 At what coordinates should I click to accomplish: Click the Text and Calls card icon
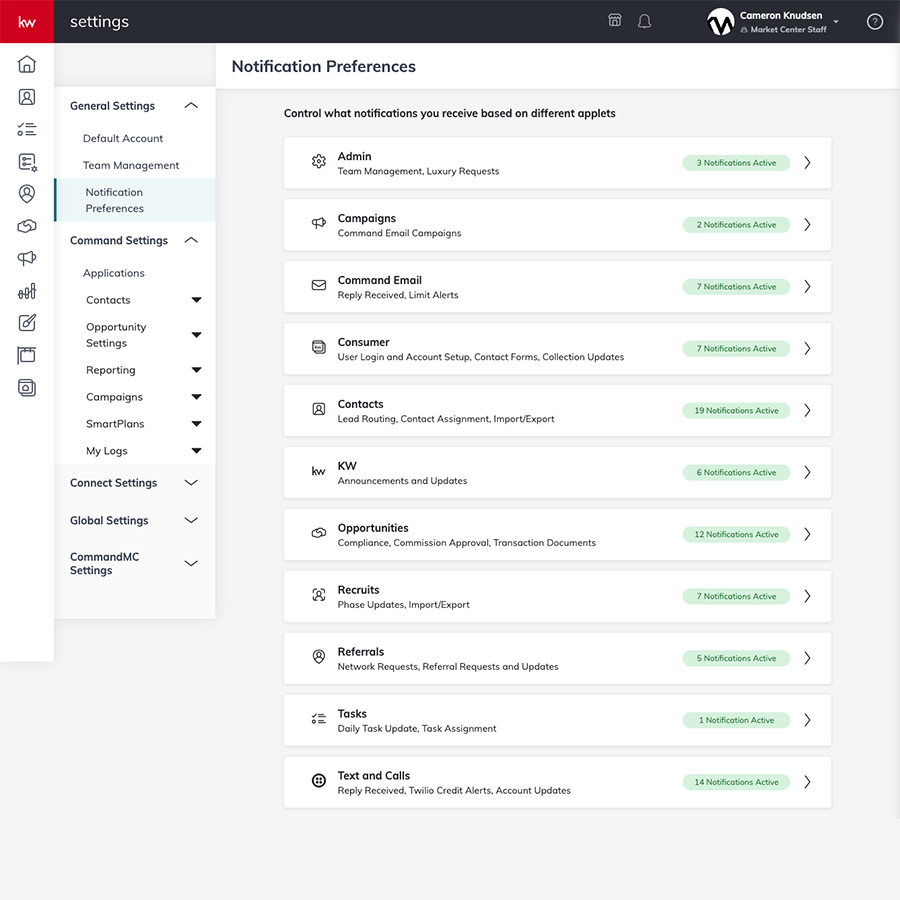[x=319, y=781]
